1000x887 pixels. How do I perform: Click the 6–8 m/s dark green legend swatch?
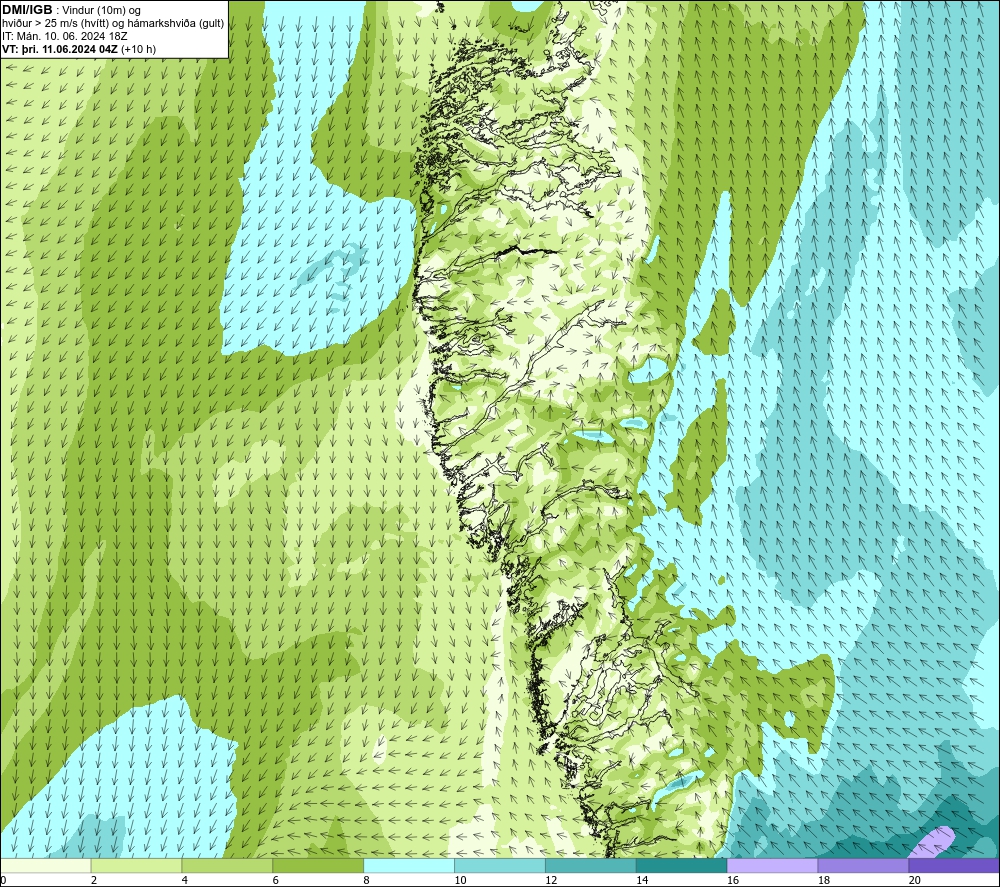click(318, 865)
